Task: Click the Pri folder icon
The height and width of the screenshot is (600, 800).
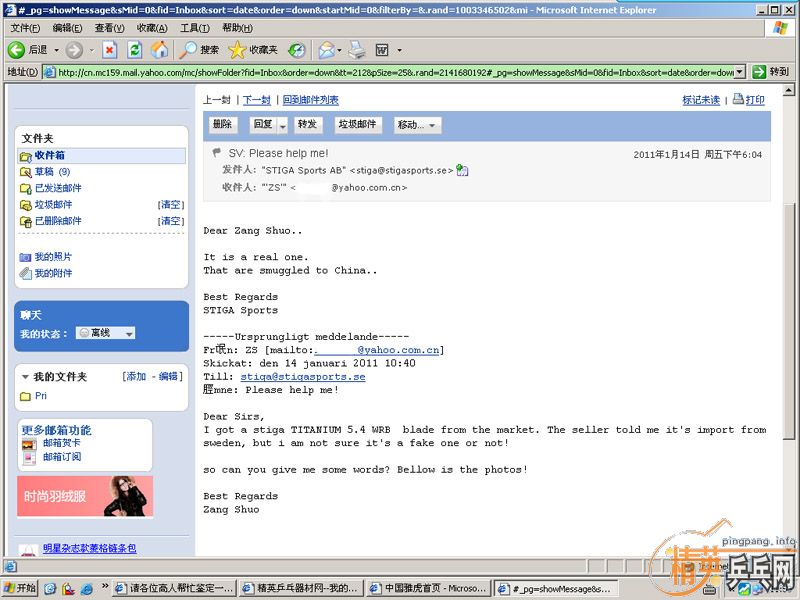Action: coord(25,396)
